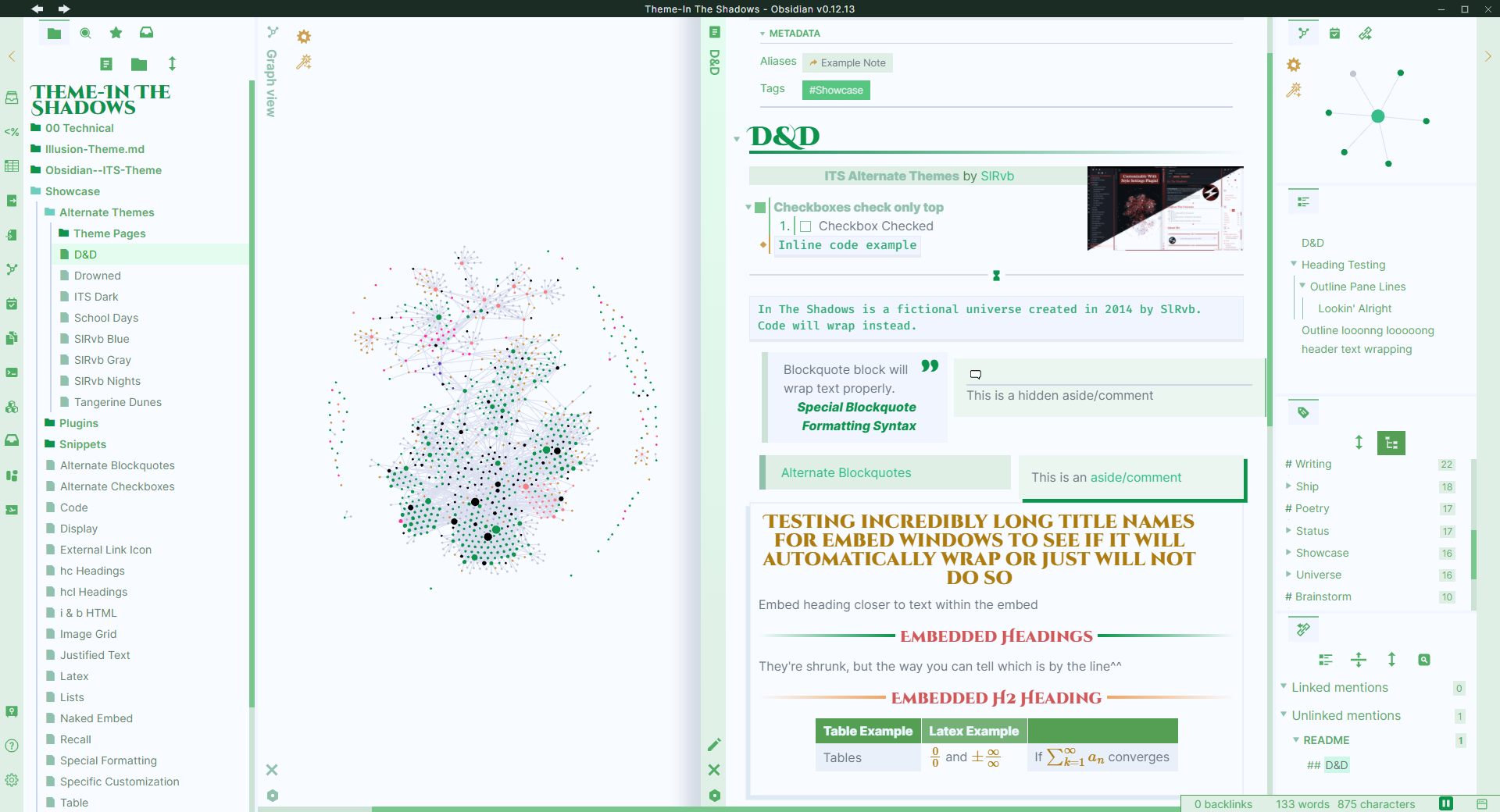Collapse README backlink result

[1296, 739]
